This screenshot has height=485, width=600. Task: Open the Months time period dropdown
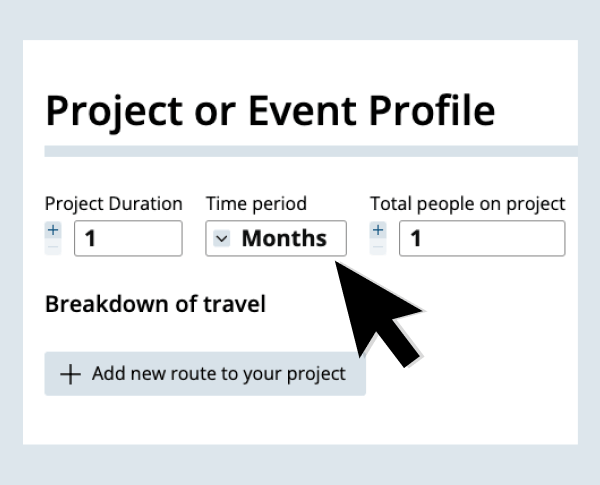click(276, 239)
